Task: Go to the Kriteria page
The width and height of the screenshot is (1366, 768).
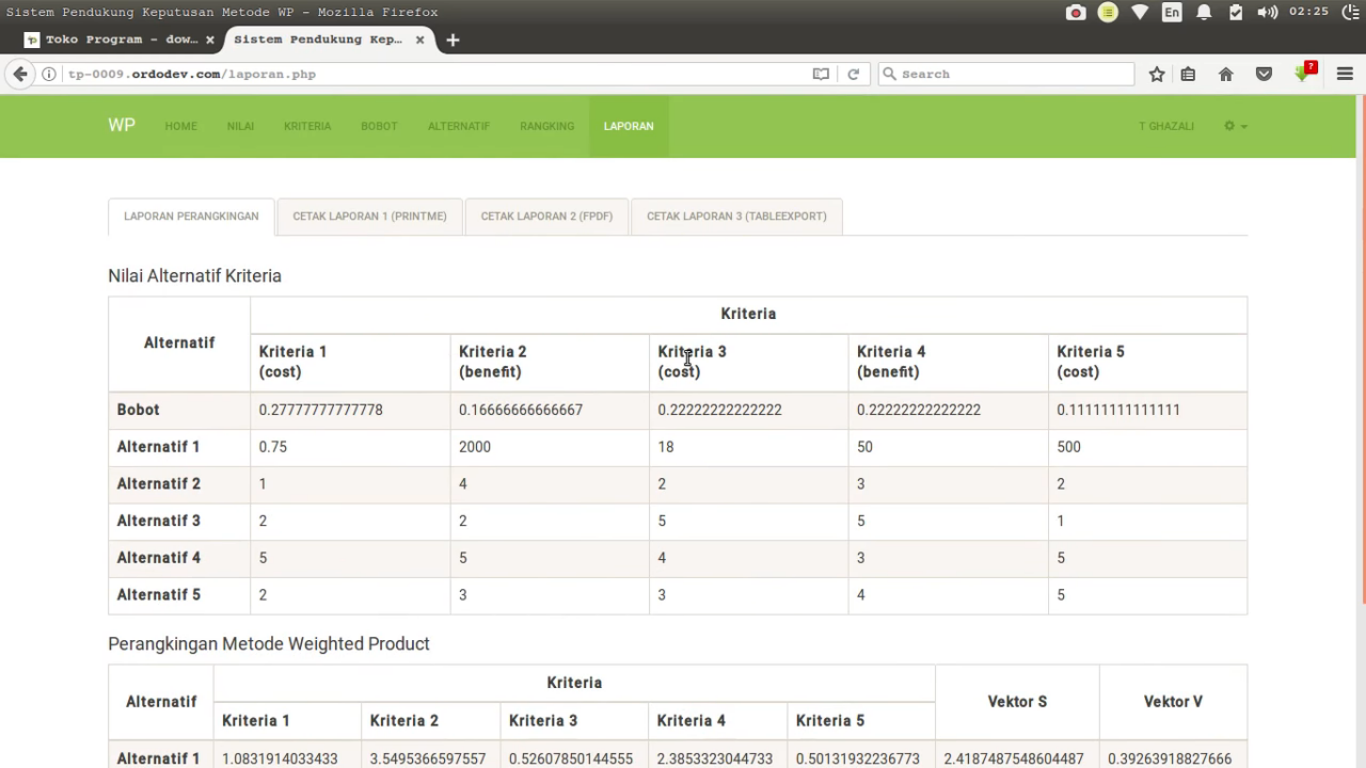Action: pos(307,126)
